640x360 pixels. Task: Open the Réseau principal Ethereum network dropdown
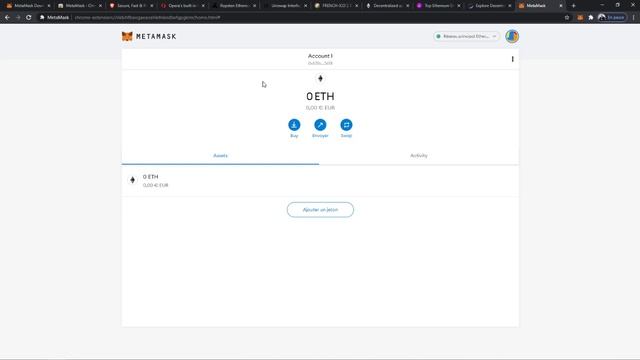coord(467,36)
